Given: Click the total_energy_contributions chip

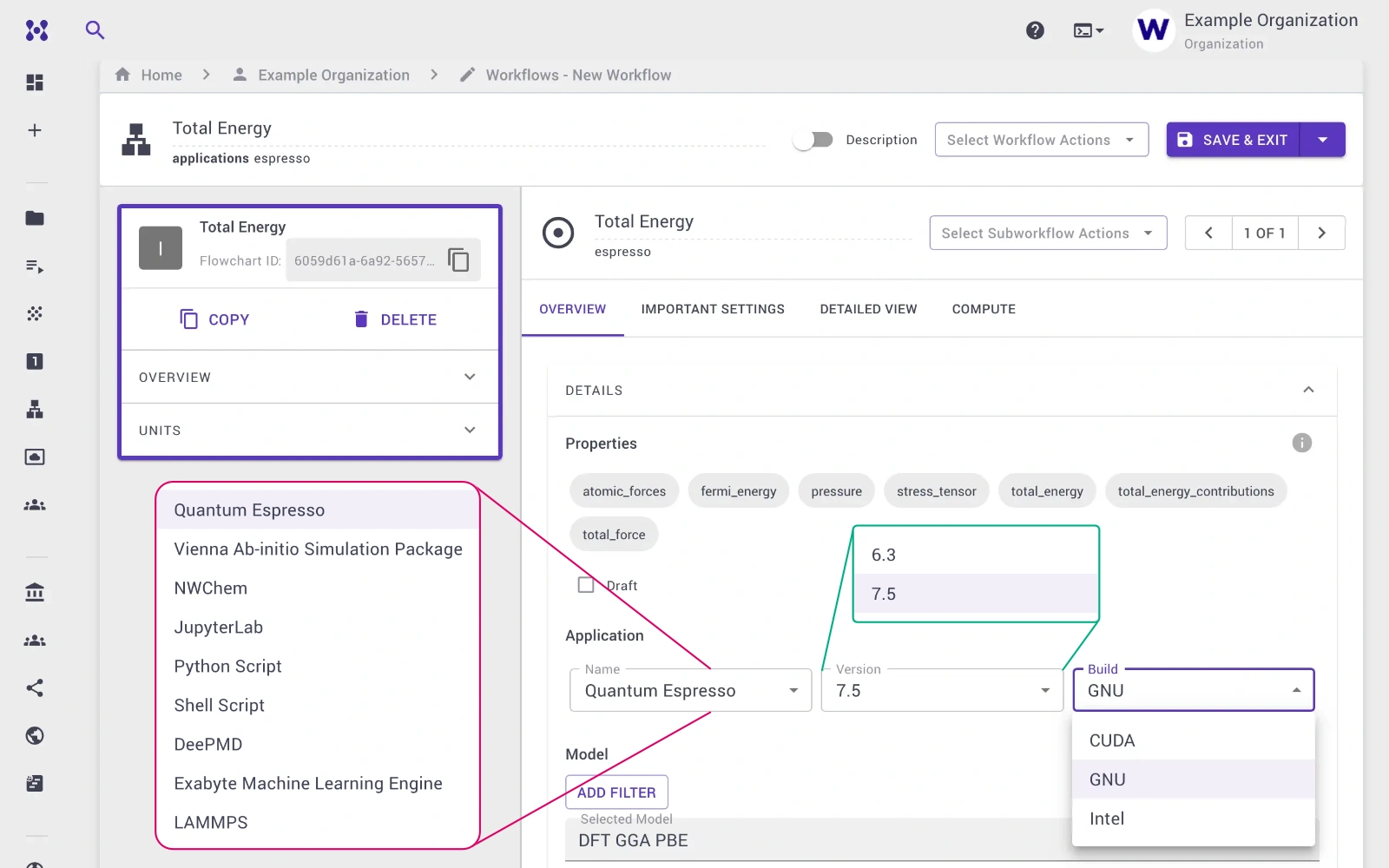Looking at the screenshot, I should (1196, 491).
